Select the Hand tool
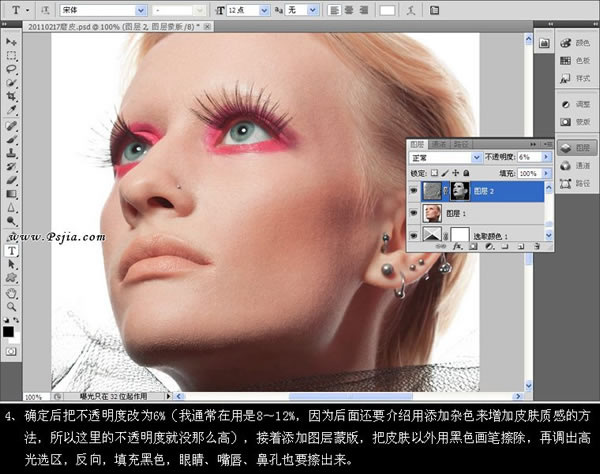Screen dimensions: 600x474 [x=11, y=293]
